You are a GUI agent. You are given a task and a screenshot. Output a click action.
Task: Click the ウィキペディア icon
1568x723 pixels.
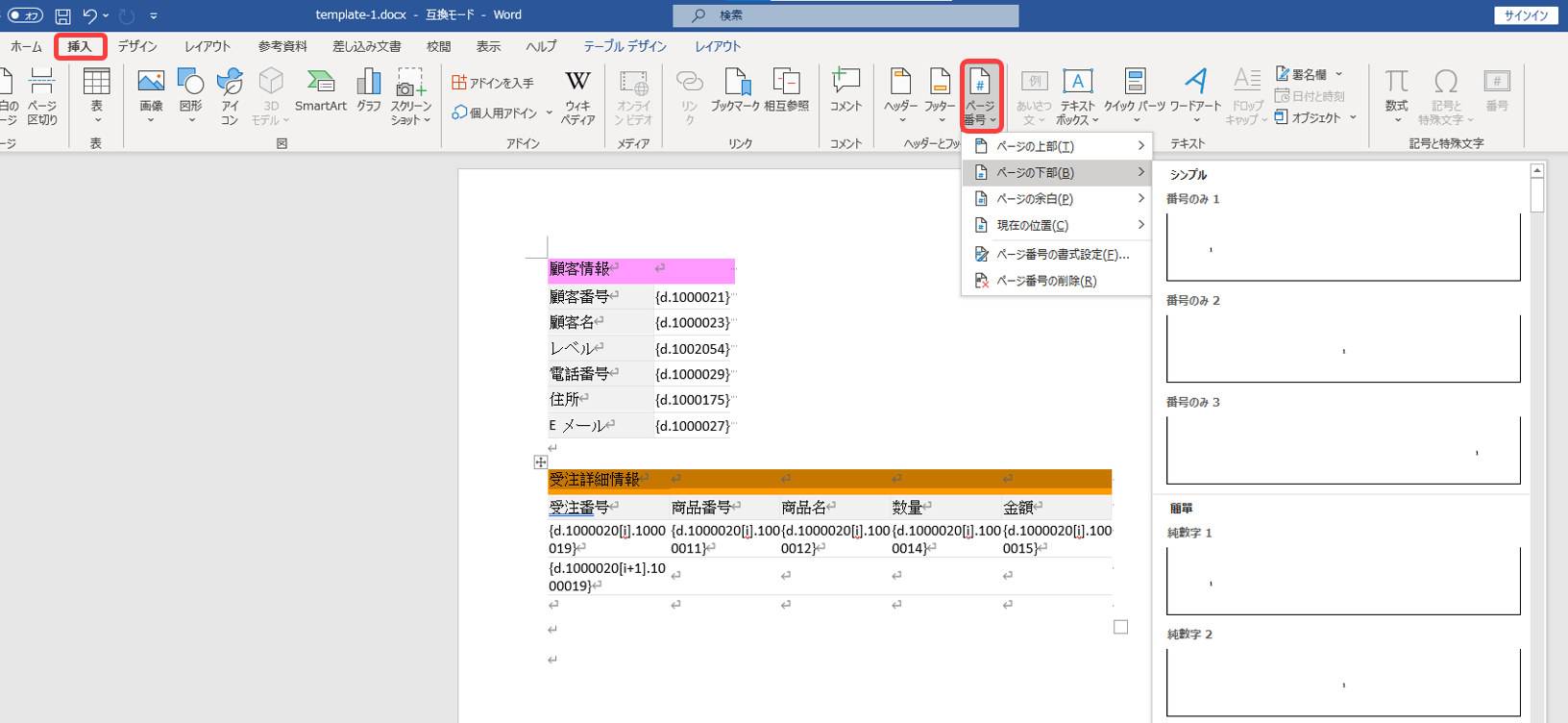pyautogui.click(x=577, y=96)
